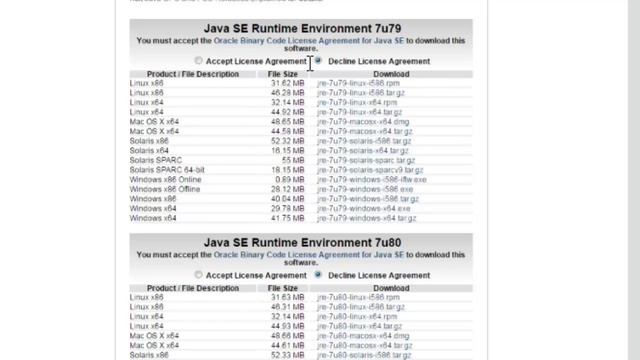Screen dimensions: 640x360
Task: Download jre-7u79-linux-i586.rpm
Action: pyautogui.click(x=358, y=83)
